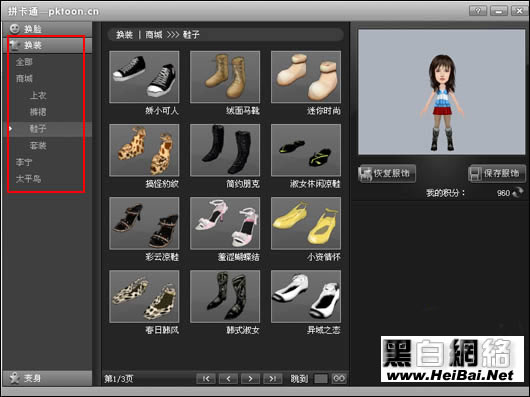This screenshot has height=397, width=530.
Task: Click 商城 in the breadcrumb
Action: [154, 35]
